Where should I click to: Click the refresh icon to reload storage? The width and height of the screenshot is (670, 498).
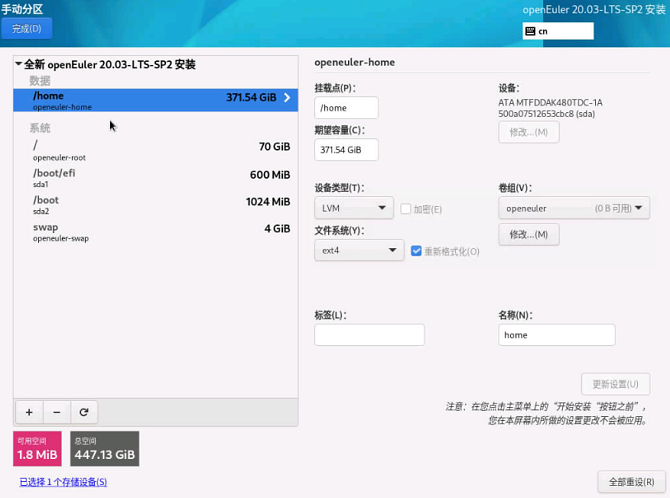(x=84, y=412)
